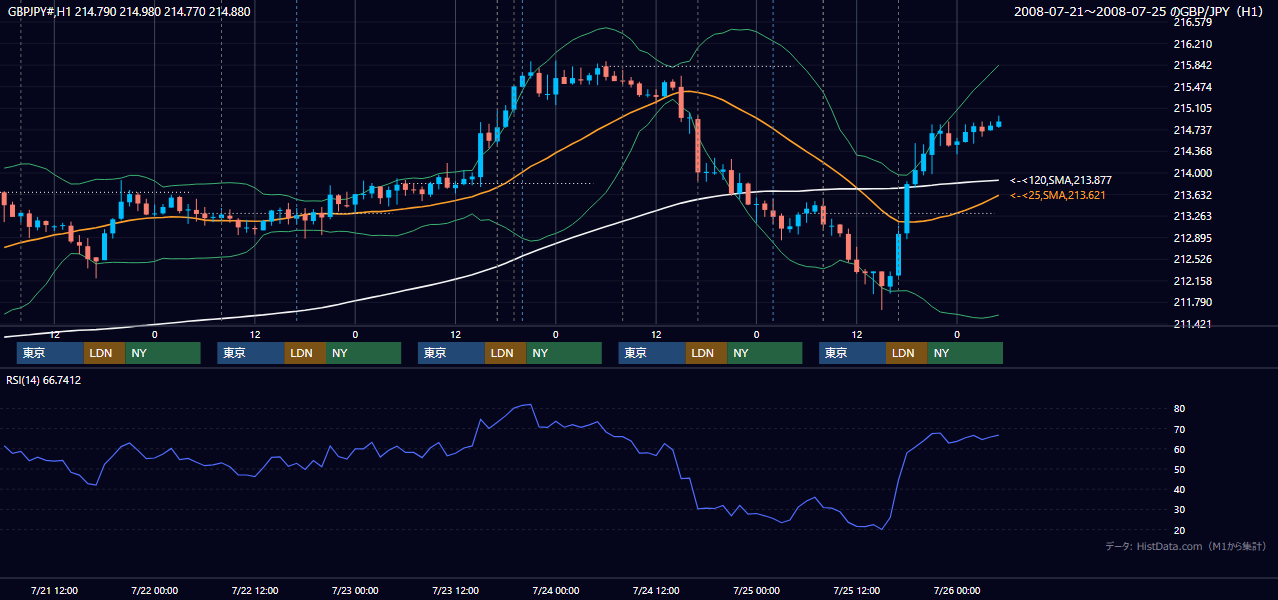This screenshot has height=600, width=1278.
Task: Click RSI scale value 20
Action: tap(1179, 530)
